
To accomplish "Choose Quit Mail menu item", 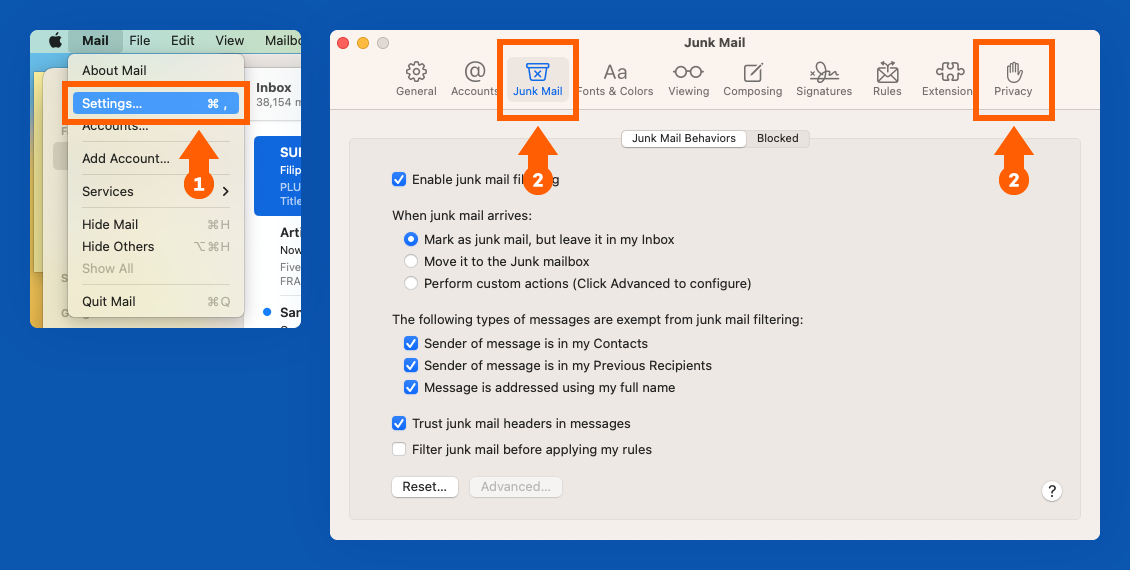I will point(156,302).
